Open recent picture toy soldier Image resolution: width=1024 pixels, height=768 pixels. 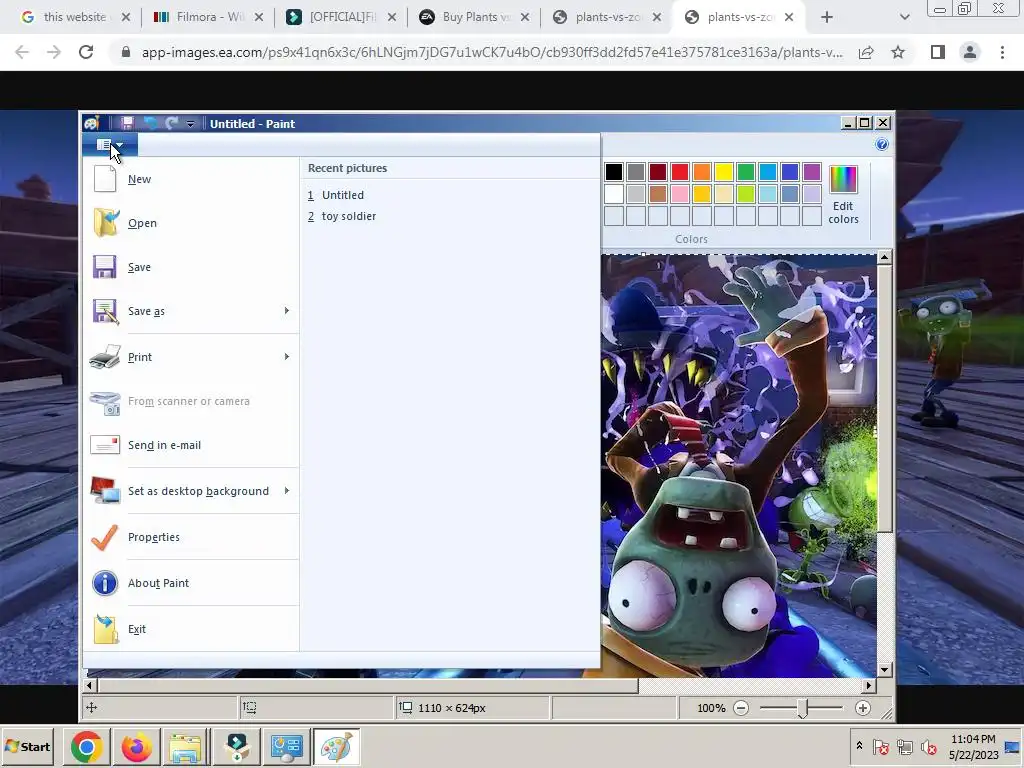pos(342,216)
